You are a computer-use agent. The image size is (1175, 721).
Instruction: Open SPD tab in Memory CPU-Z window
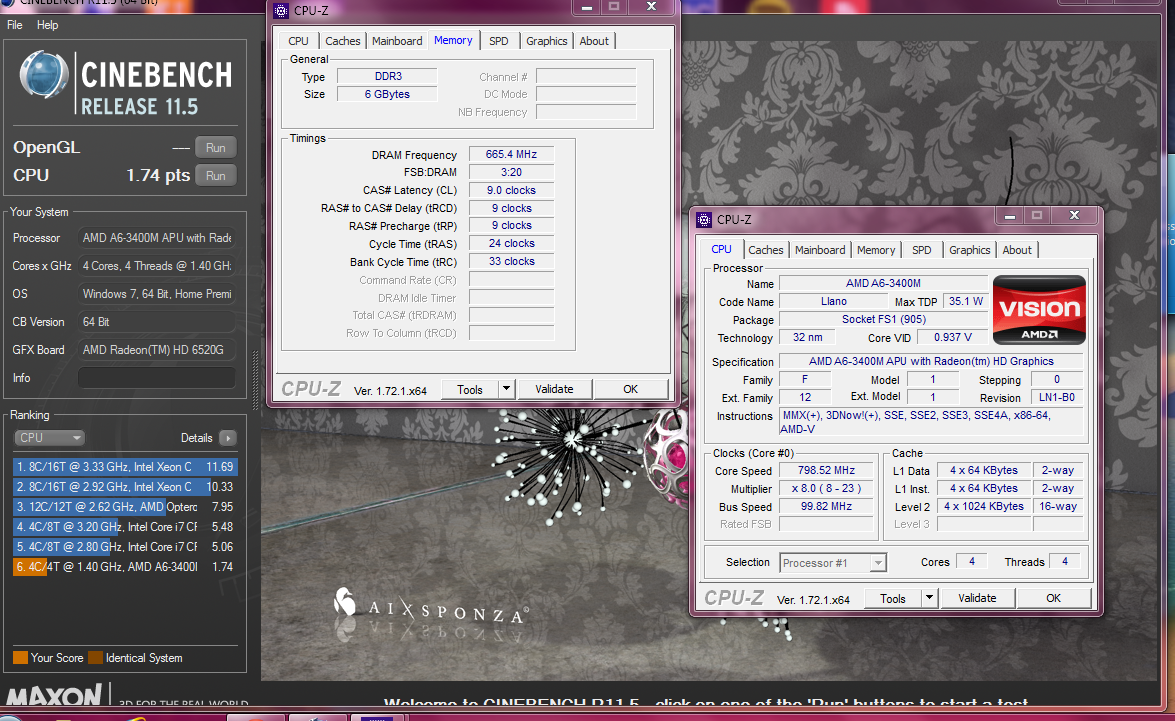pos(498,41)
